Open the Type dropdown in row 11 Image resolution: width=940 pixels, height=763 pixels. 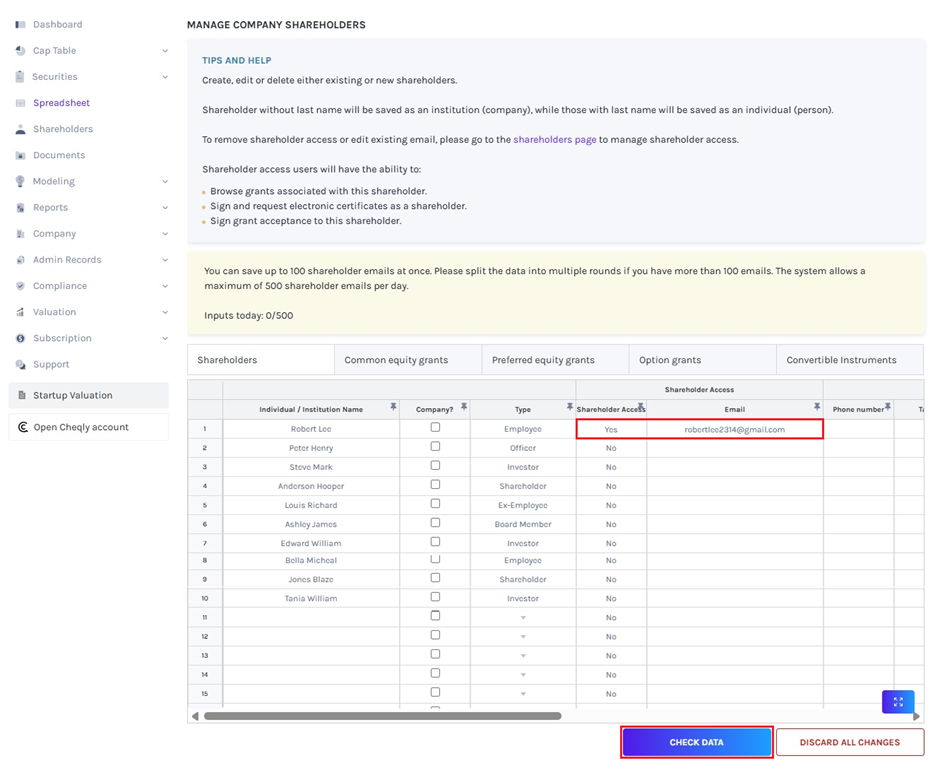(x=523, y=618)
